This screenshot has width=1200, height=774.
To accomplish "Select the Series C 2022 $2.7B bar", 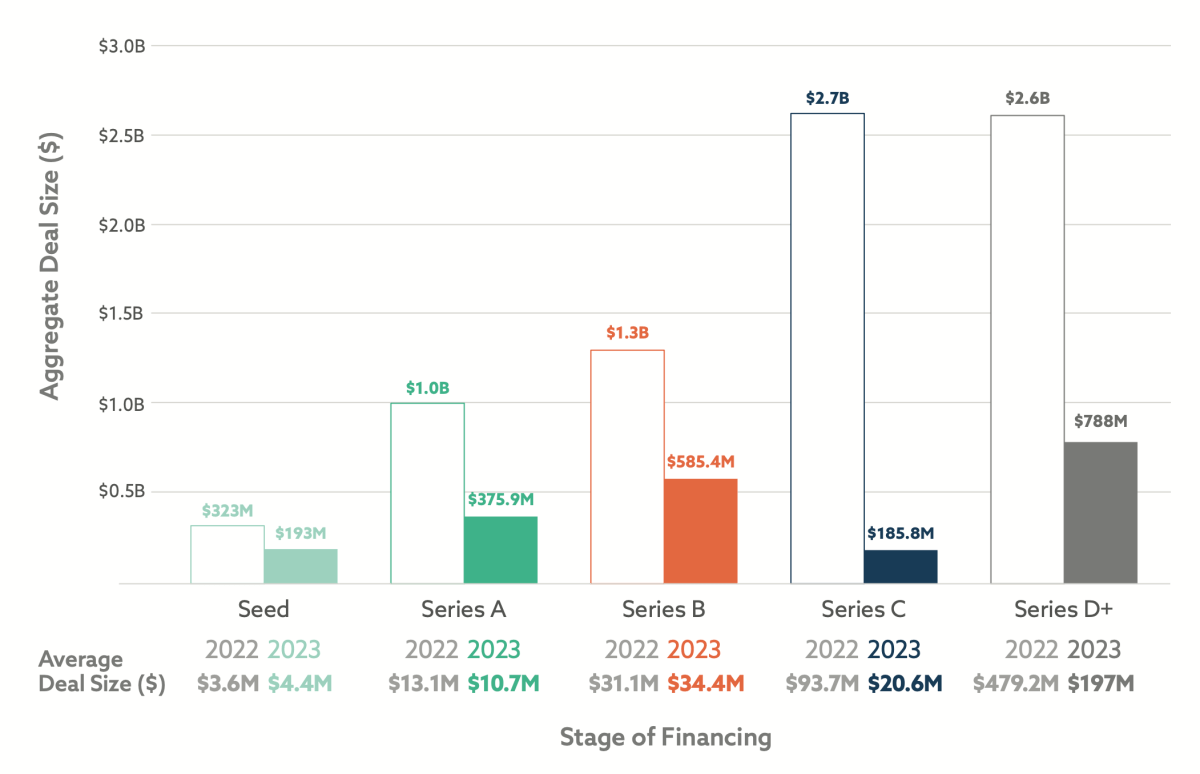I will 828,348.
